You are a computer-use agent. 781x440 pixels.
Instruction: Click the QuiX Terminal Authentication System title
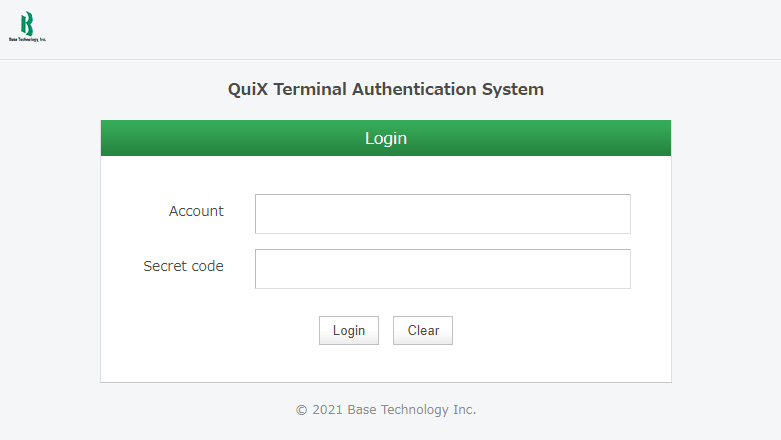(x=385, y=89)
